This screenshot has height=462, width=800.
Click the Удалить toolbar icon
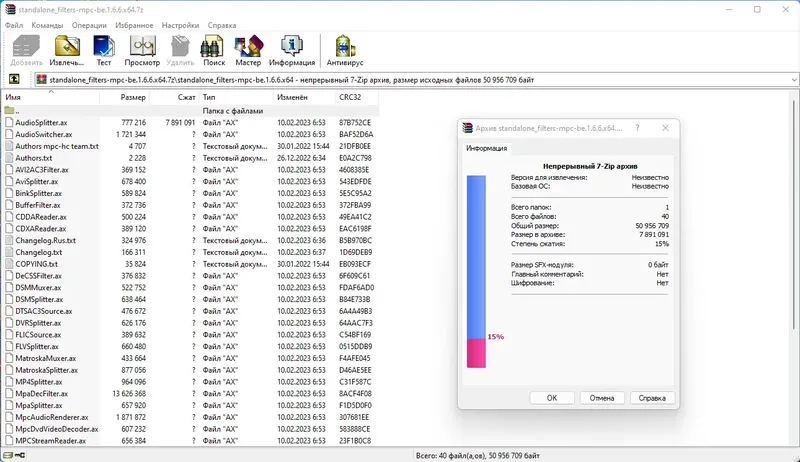tap(180, 50)
